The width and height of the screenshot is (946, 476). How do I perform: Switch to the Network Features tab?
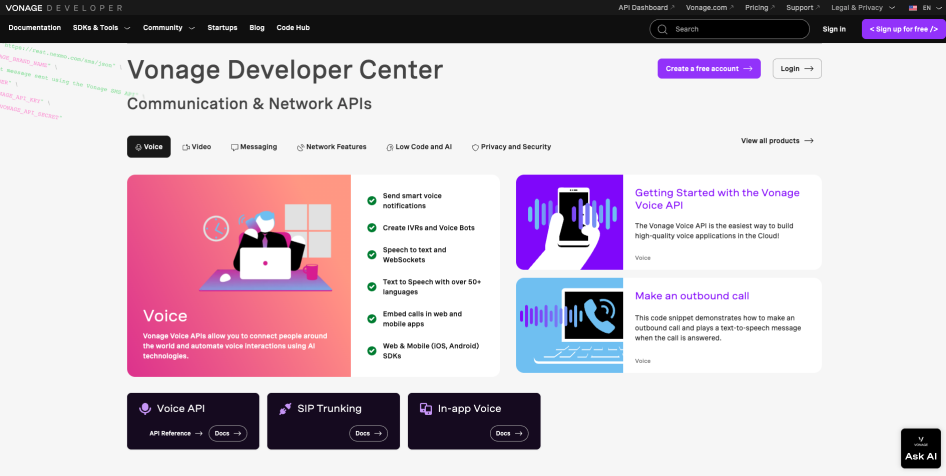point(331,147)
